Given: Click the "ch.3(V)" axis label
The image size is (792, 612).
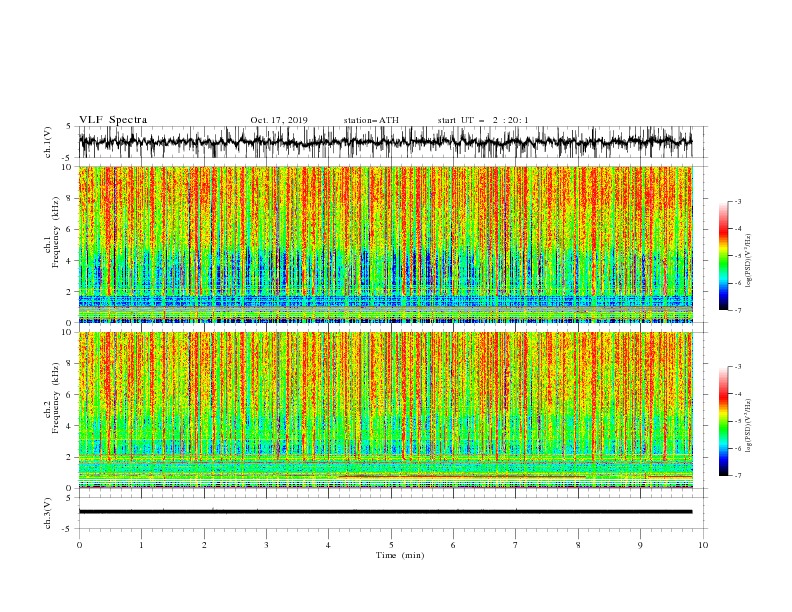Looking at the screenshot, I should pyautogui.click(x=48, y=513).
